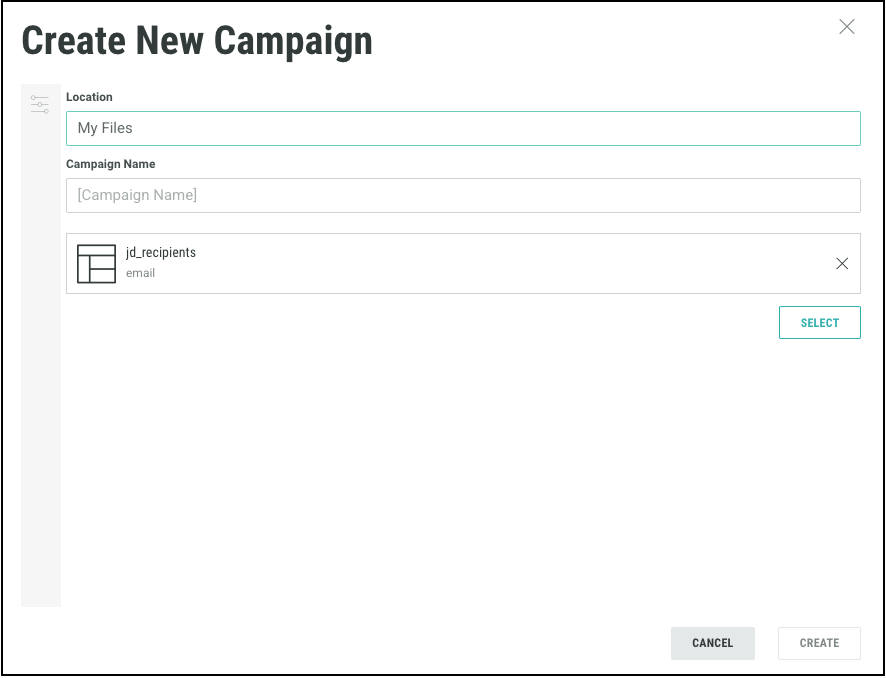Click the Location label
This screenshot has width=886, height=678.
click(x=89, y=97)
